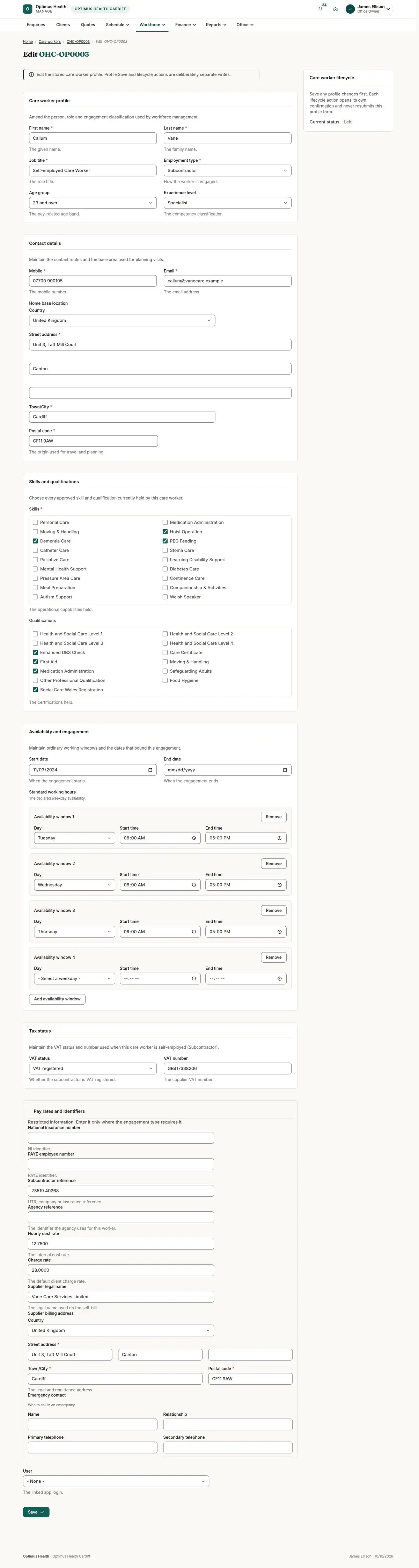Go to the Enquiries page
The height and width of the screenshot is (1568, 419).
pyautogui.click(x=36, y=25)
